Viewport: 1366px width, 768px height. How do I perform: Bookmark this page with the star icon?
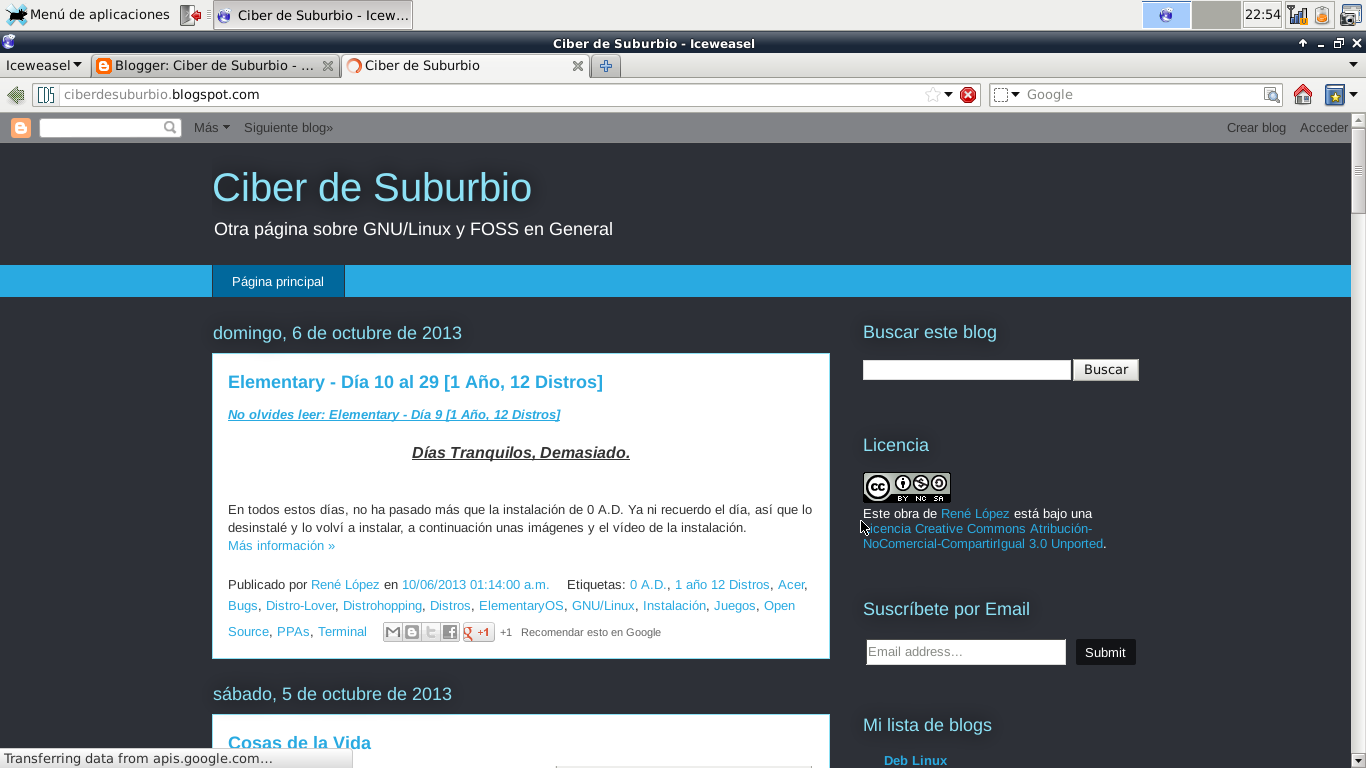pos(932,95)
